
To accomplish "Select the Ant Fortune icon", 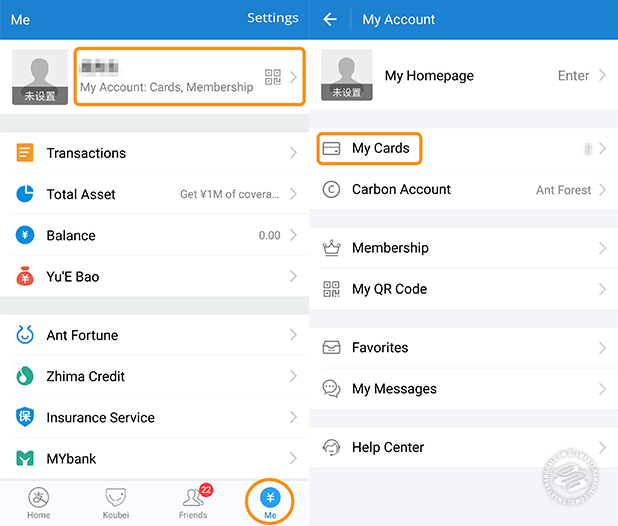I will (x=25, y=335).
